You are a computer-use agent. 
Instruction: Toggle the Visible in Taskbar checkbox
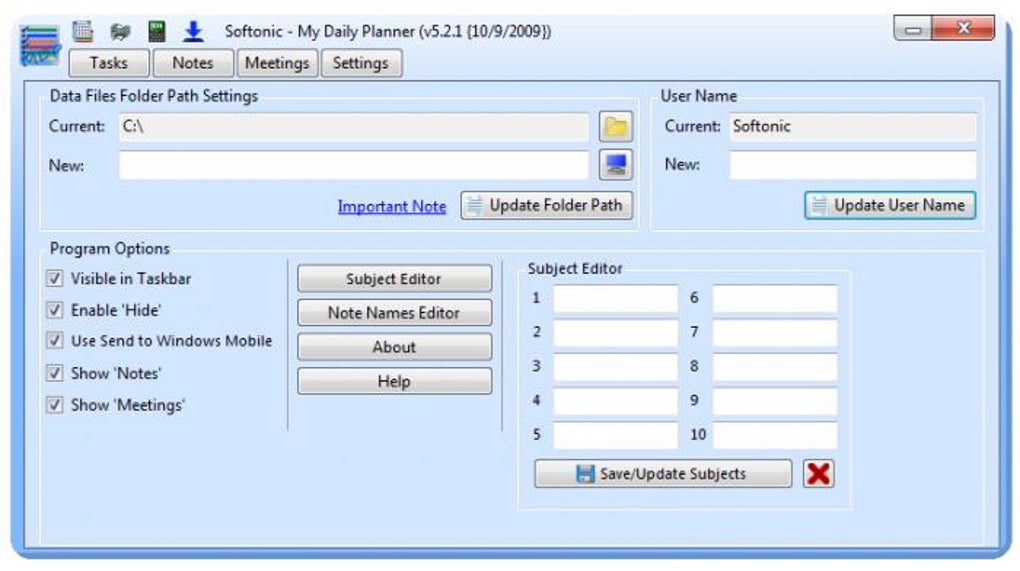coord(55,278)
